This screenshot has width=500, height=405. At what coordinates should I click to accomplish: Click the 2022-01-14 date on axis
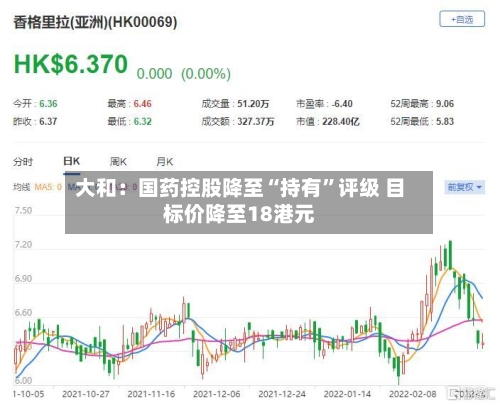point(347,394)
